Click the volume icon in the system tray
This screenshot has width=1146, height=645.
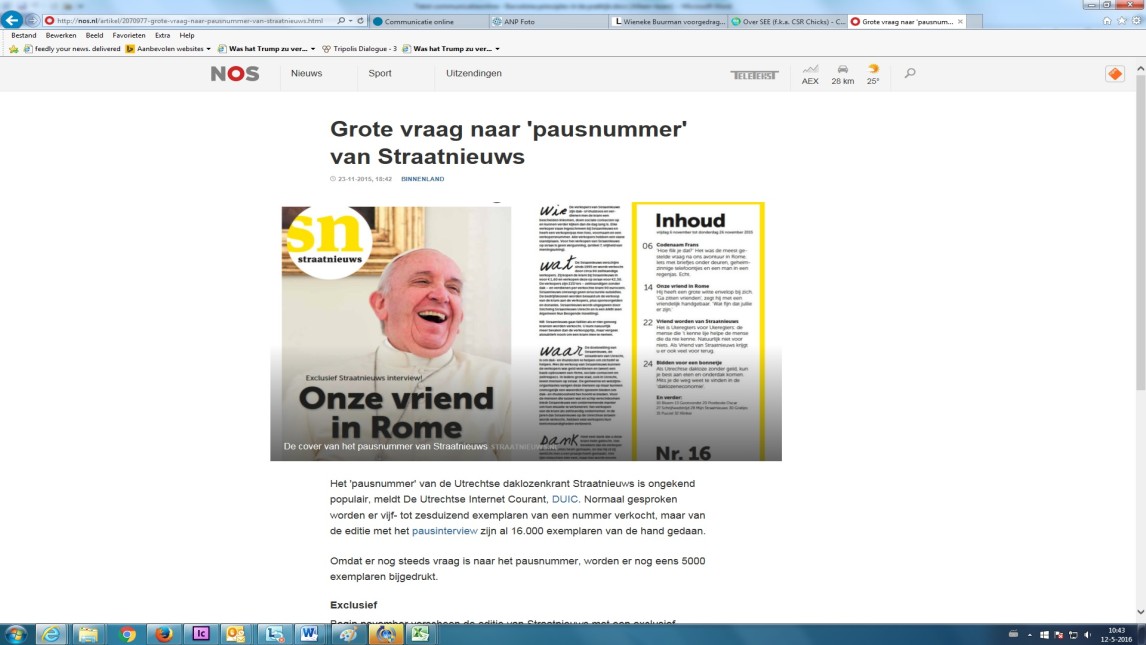click(x=1088, y=635)
